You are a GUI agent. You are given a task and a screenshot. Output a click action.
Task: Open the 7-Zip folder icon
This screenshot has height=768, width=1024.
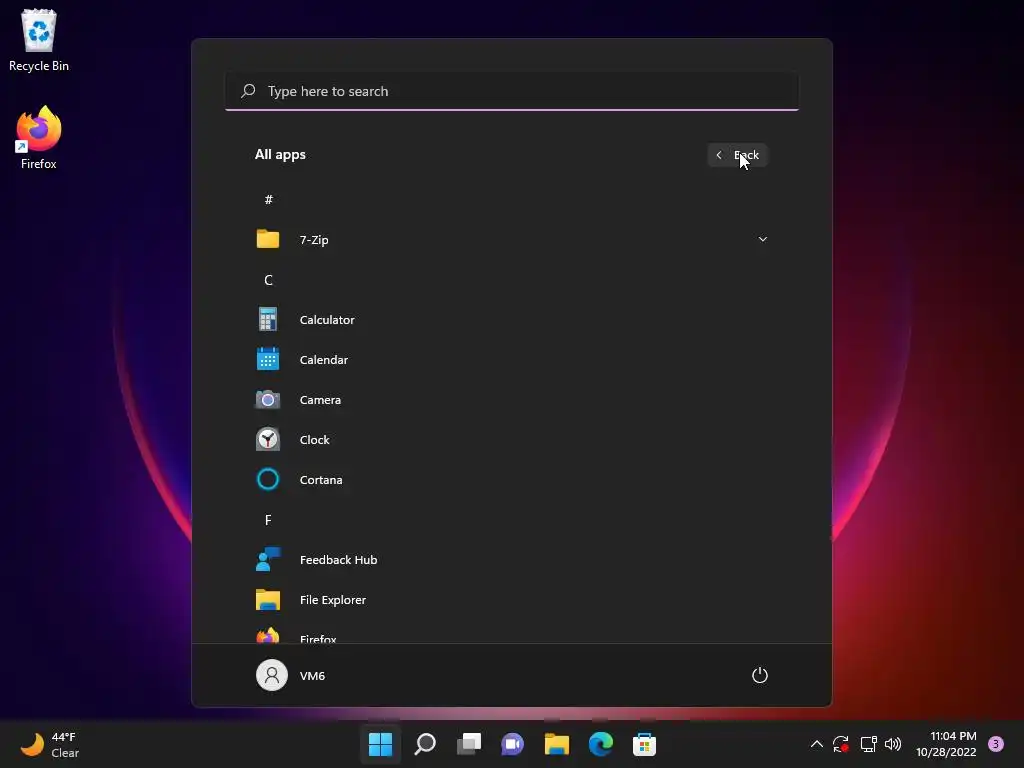[x=268, y=239]
